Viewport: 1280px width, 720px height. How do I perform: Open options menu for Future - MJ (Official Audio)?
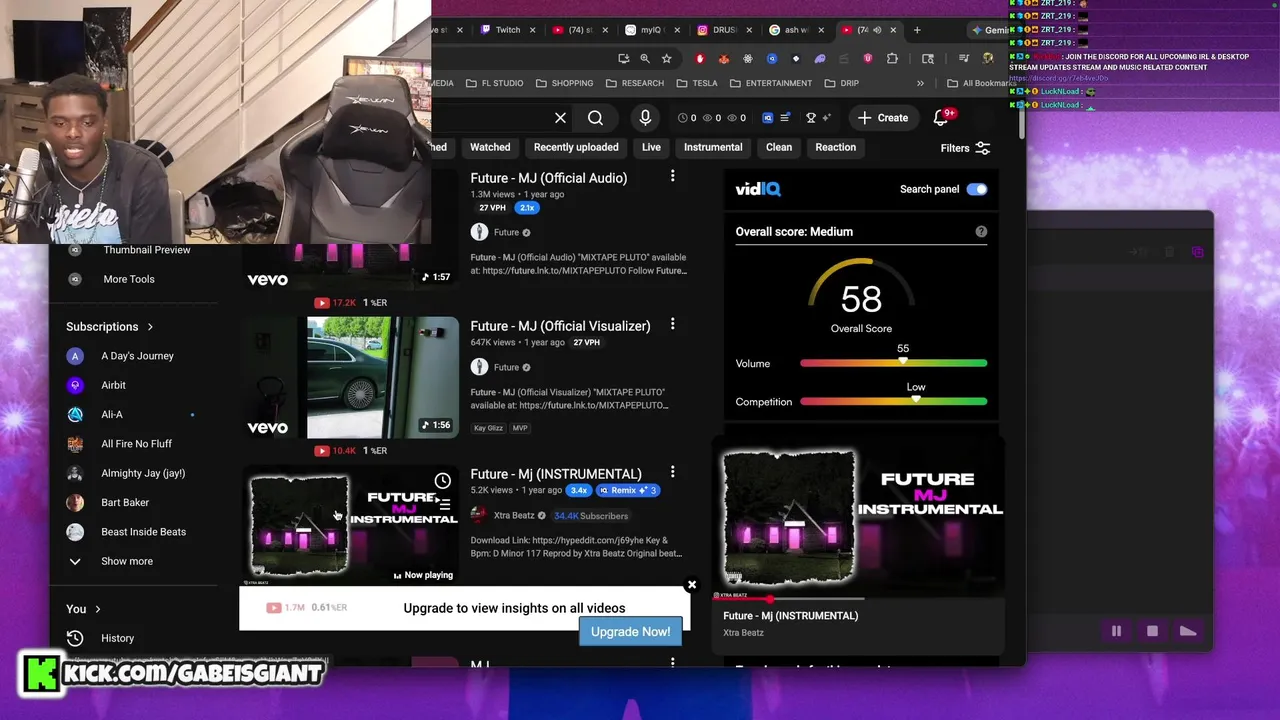[672, 176]
